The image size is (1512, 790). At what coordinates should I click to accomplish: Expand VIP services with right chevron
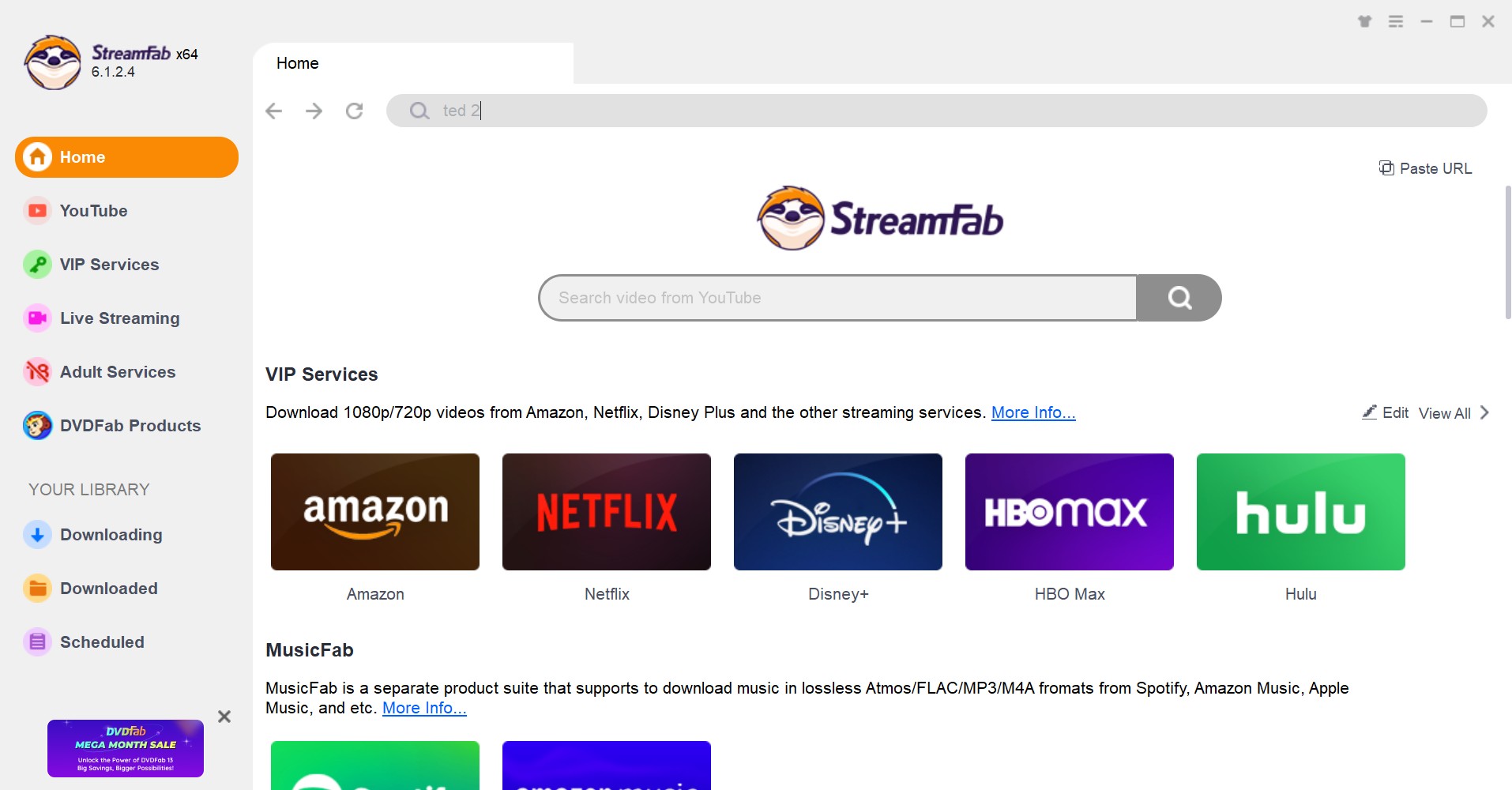tap(1484, 412)
